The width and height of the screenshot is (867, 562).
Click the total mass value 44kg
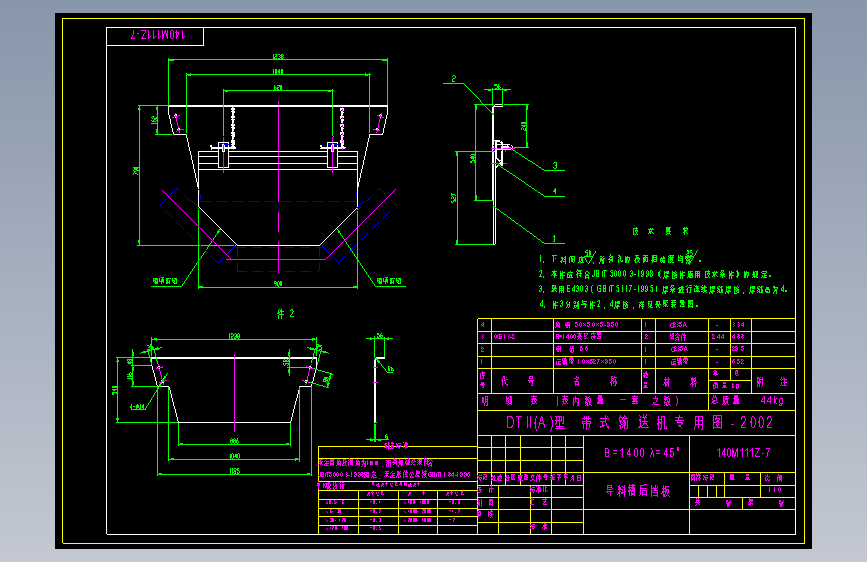coord(771,400)
